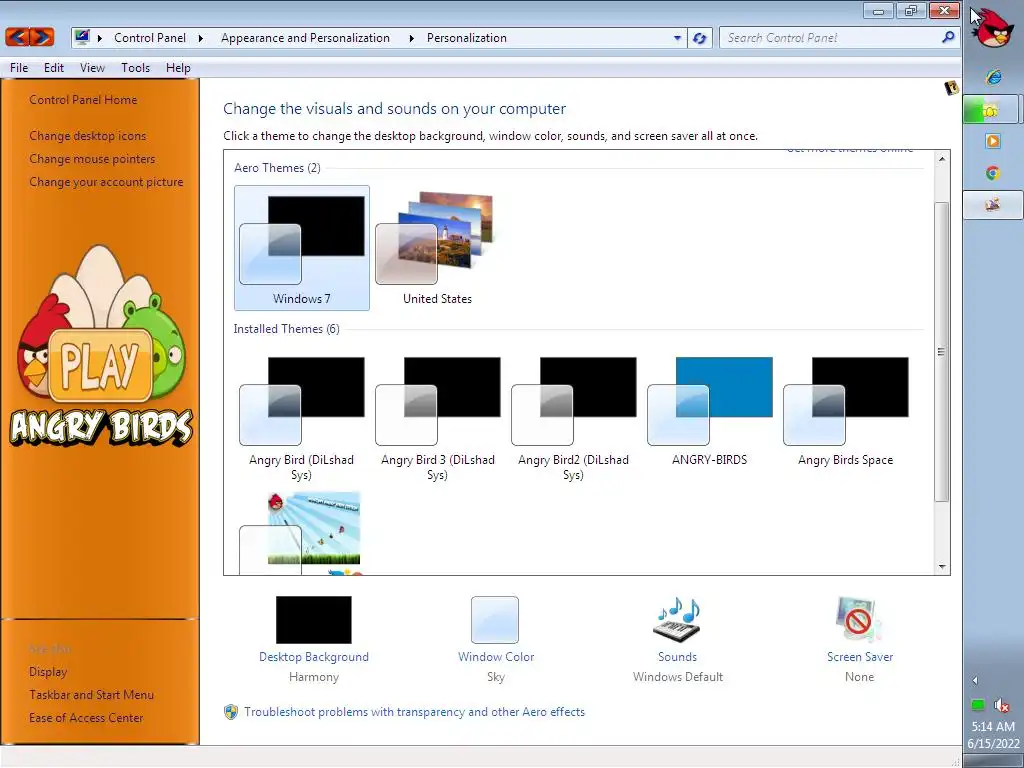Open the File menu

[19, 68]
